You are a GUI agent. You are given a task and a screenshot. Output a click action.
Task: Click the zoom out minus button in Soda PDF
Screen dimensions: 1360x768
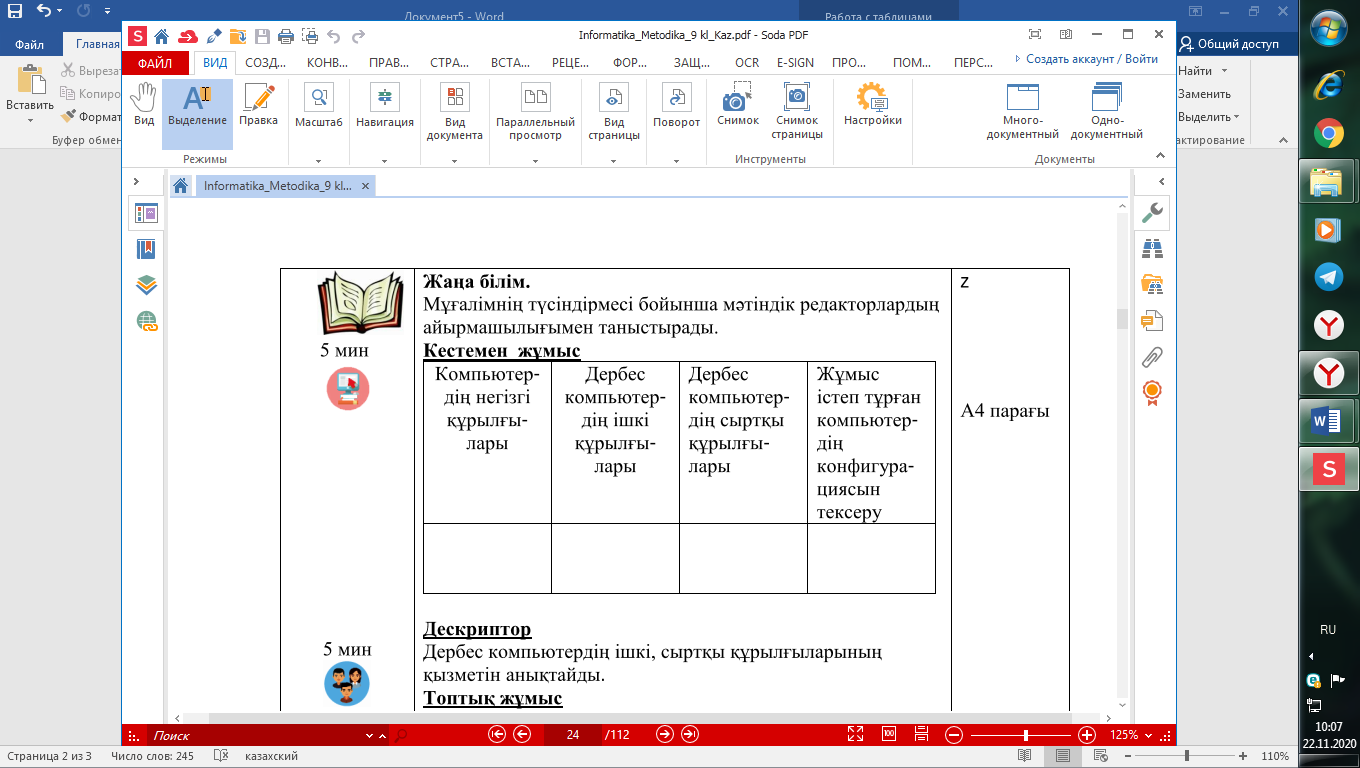954,735
